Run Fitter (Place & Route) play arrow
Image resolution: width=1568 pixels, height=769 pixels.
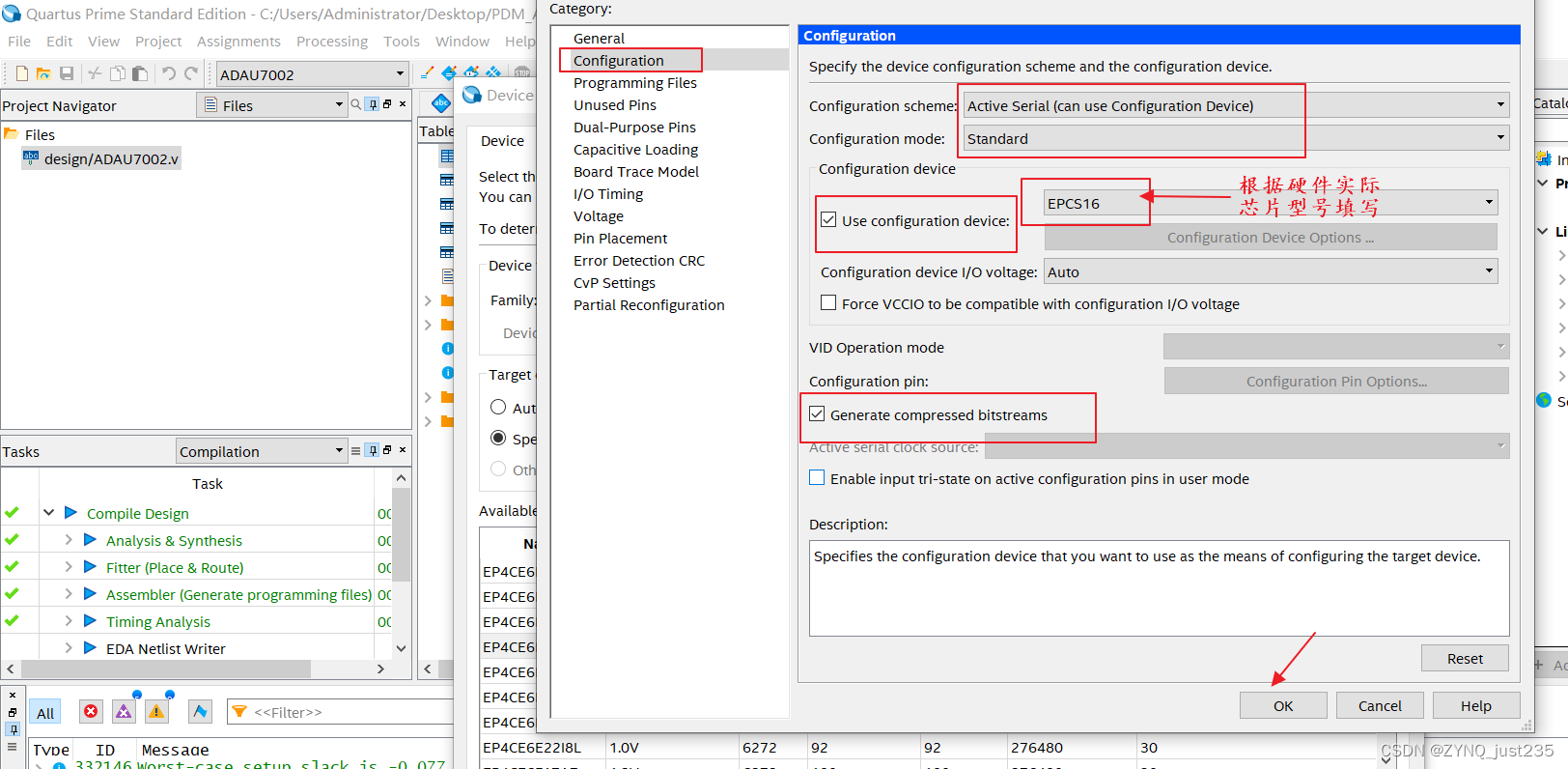pyautogui.click(x=90, y=567)
